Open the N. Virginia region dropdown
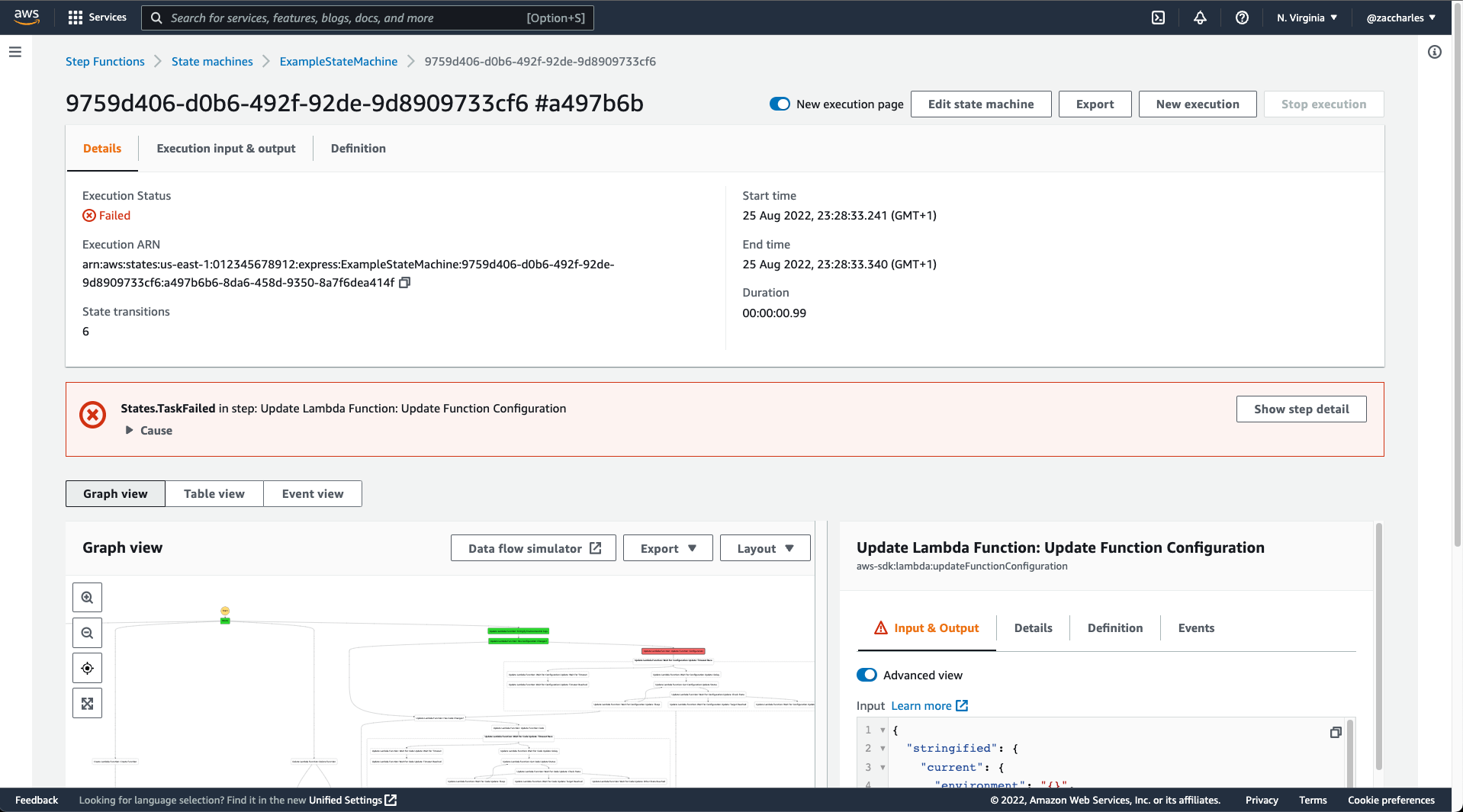Viewport: 1463px width, 812px height. 1307,18
